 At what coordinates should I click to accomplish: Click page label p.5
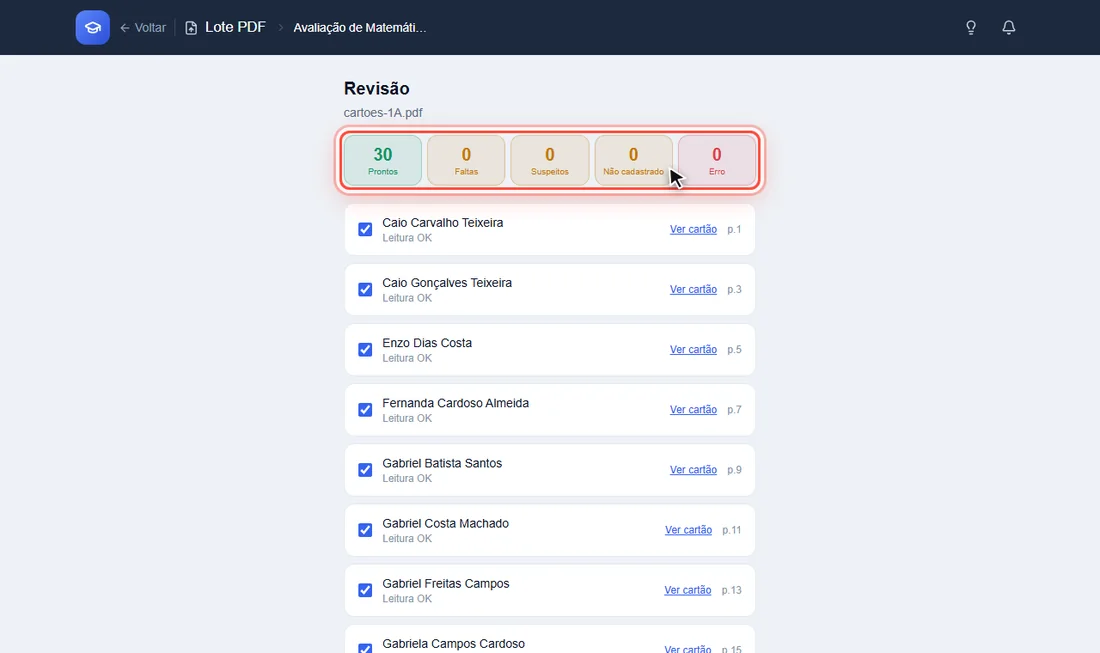pyautogui.click(x=734, y=350)
